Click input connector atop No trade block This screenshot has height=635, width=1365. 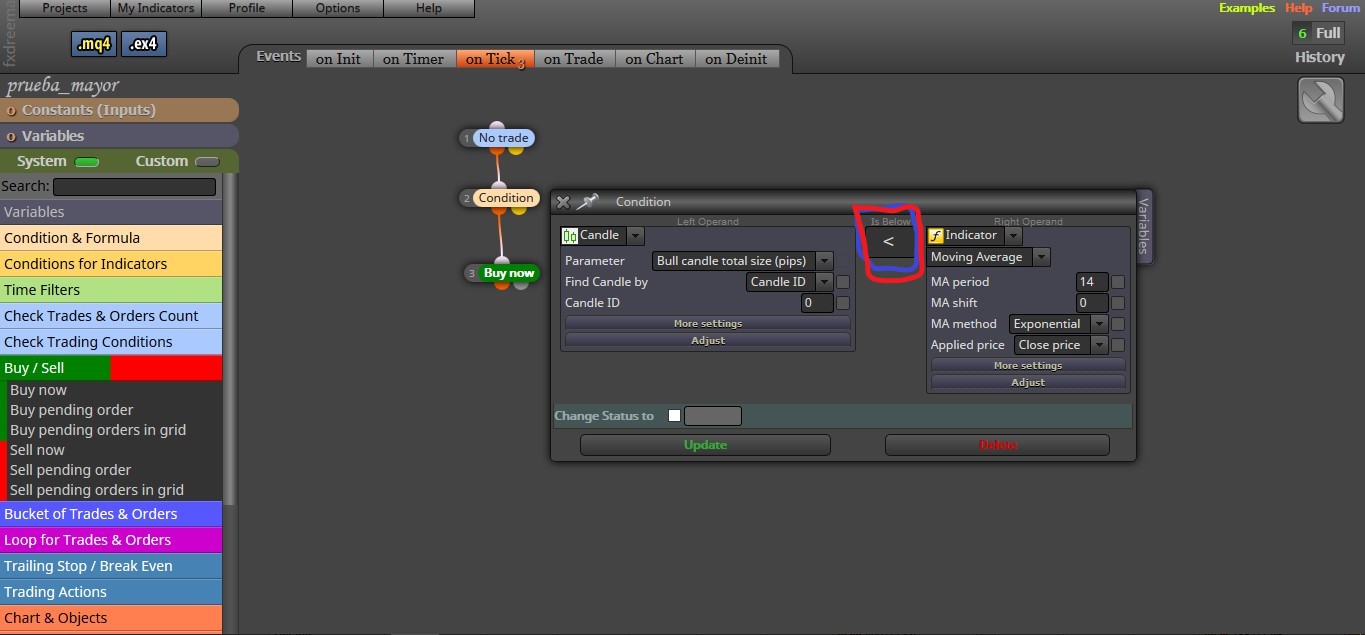coord(497,127)
